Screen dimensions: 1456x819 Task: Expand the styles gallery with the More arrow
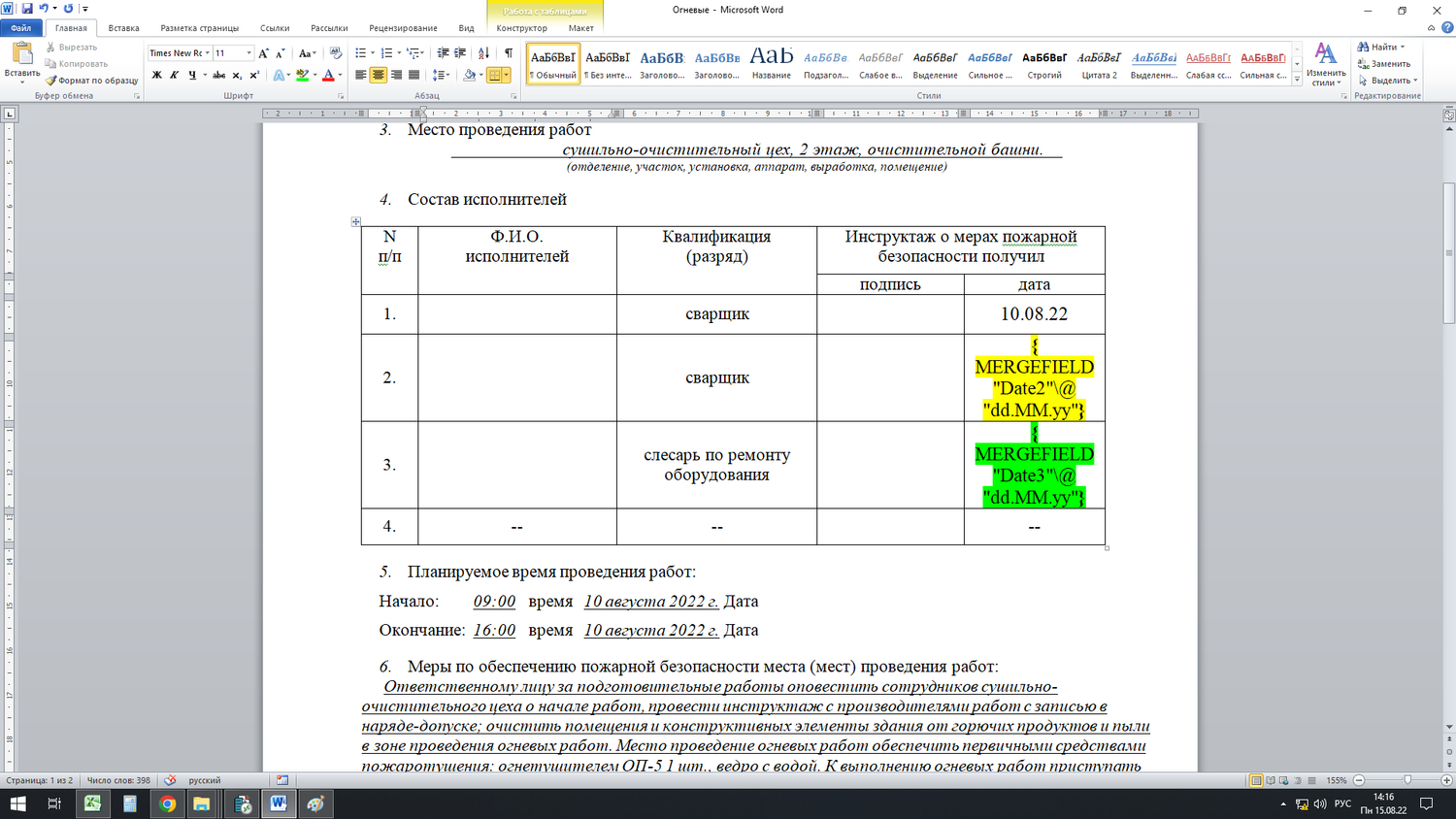pyautogui.click(x=1297, y=80)
